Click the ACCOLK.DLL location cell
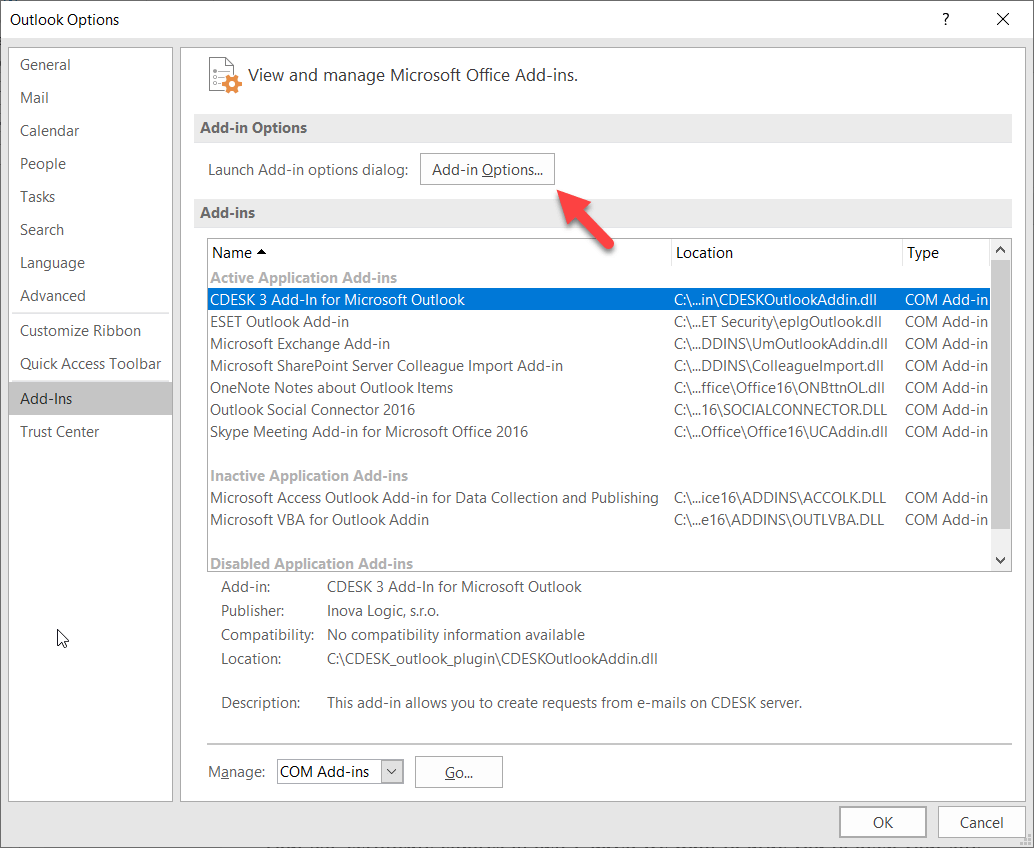The height and width of the screenshot is (848, 1034). tap(780, 497)
